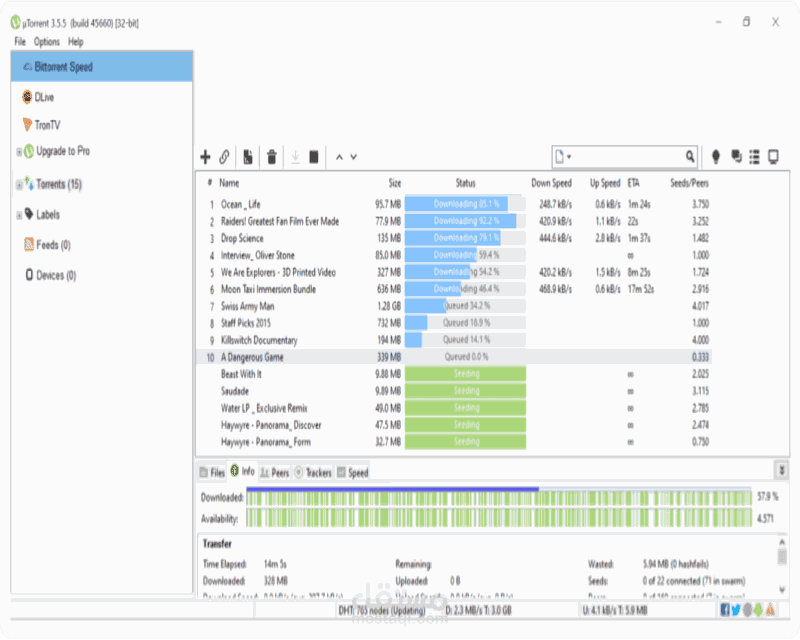Click the Transfer panel scrollbar thumb

(782, 556)
